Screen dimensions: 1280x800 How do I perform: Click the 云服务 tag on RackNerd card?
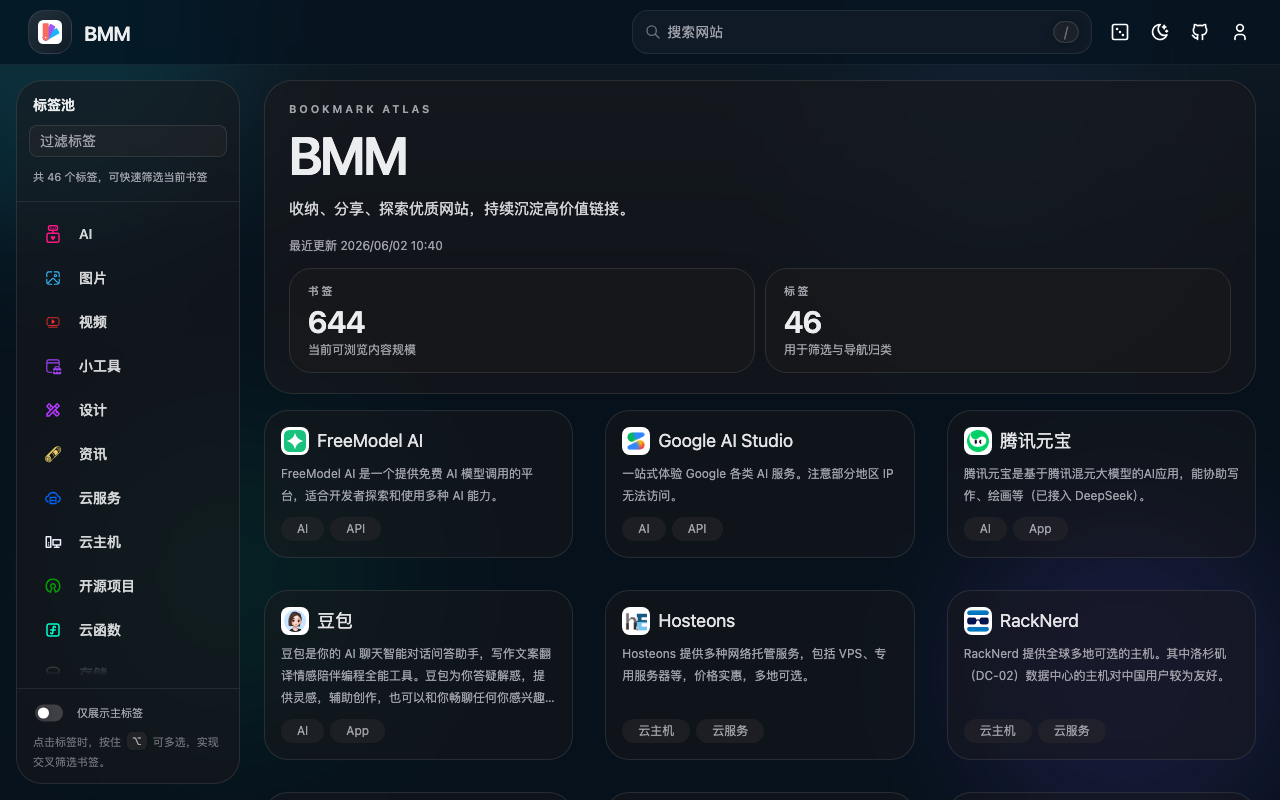pos(1071,731)
